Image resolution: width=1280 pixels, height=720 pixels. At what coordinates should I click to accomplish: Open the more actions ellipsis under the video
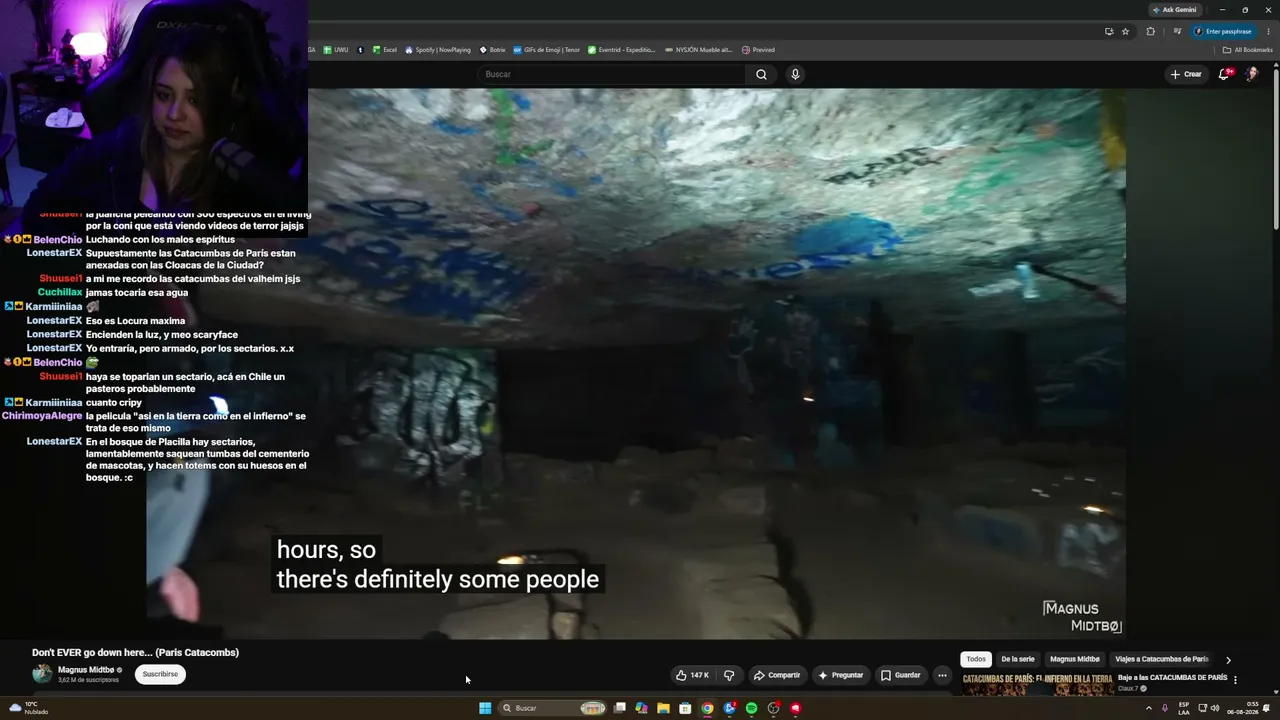click(942, 675)
